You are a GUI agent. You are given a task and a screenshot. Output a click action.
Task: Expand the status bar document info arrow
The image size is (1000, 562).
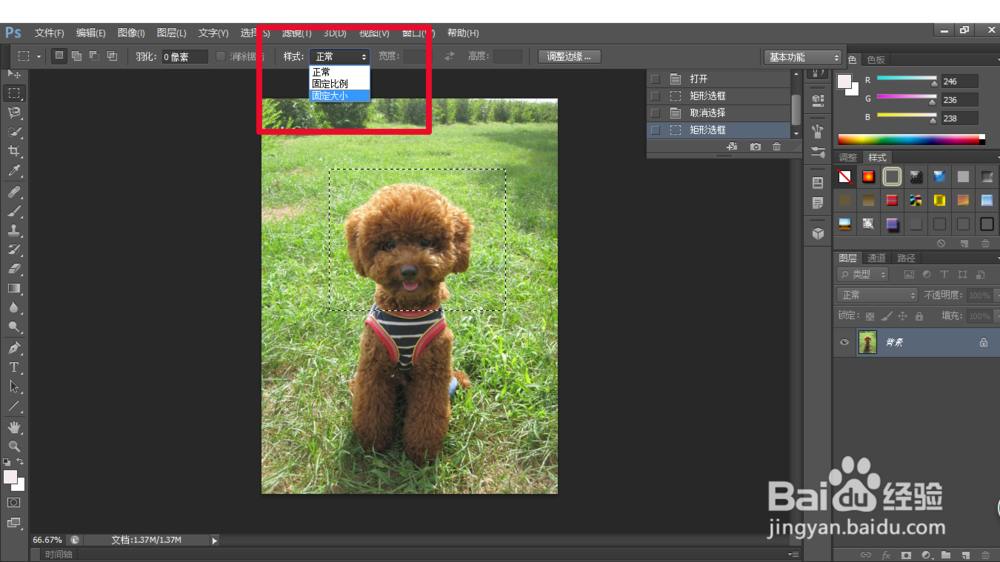[214, 540]
